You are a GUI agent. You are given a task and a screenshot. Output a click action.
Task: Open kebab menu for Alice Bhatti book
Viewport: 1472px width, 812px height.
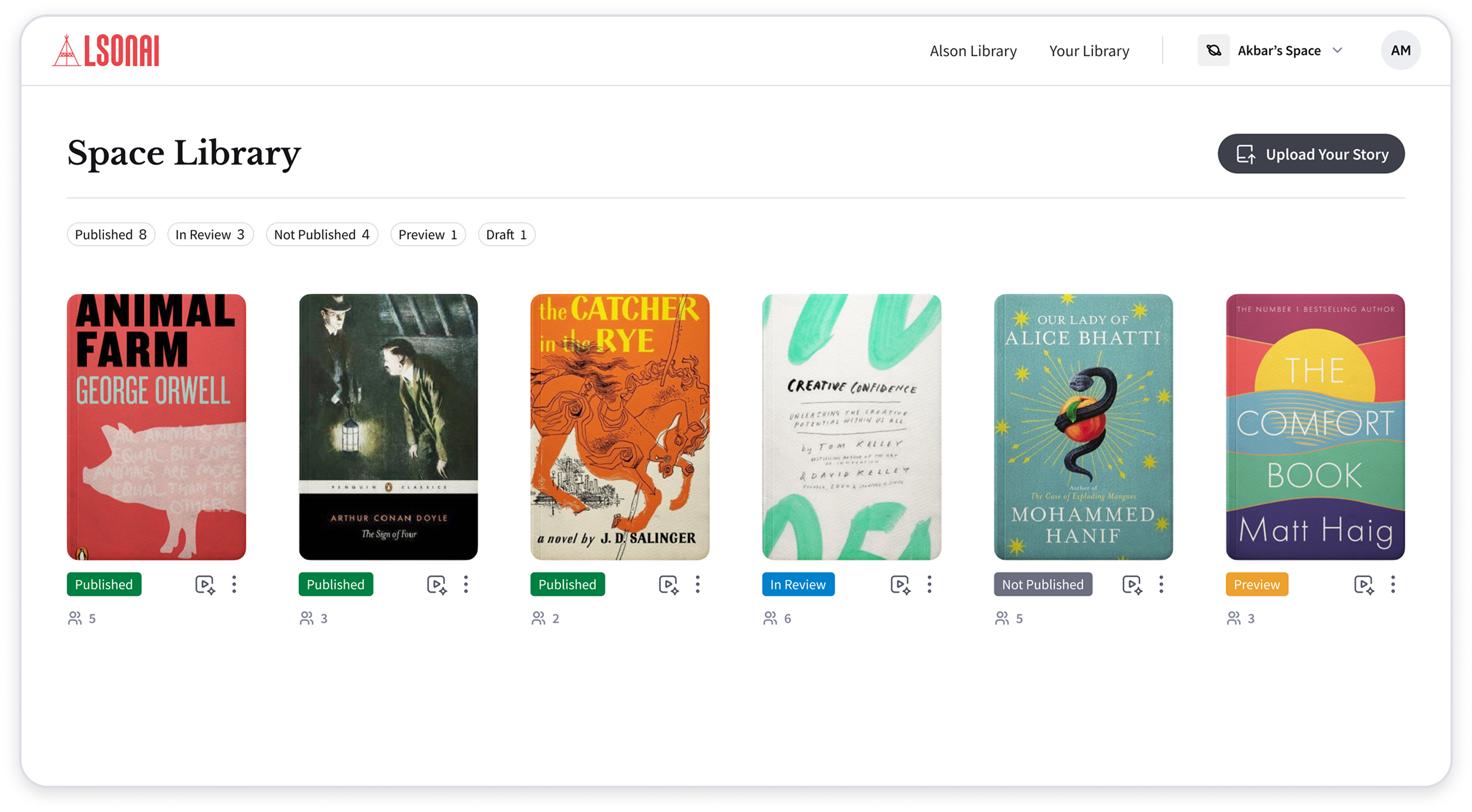tap(1161, 585)
